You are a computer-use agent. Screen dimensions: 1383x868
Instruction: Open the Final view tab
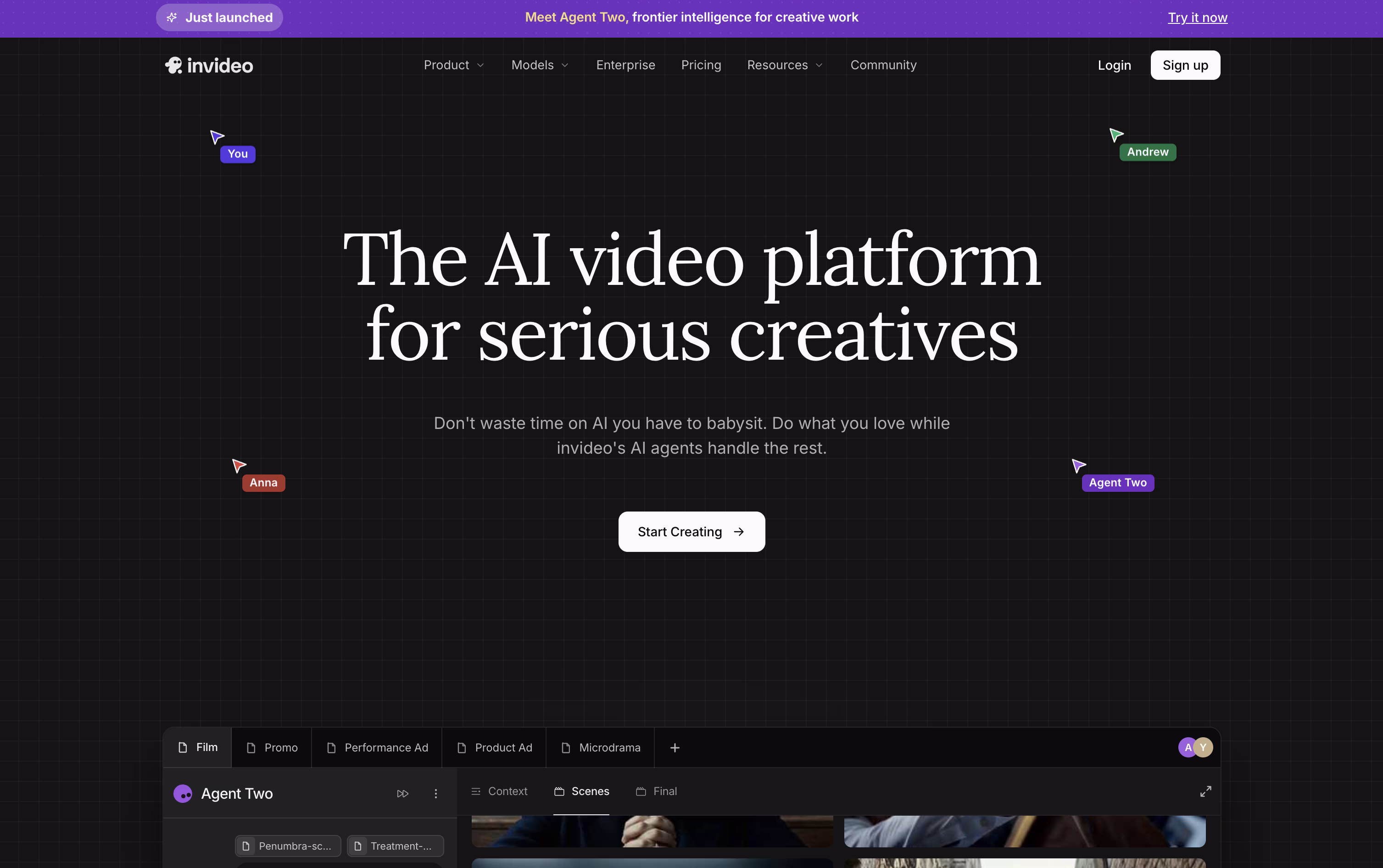656,791
